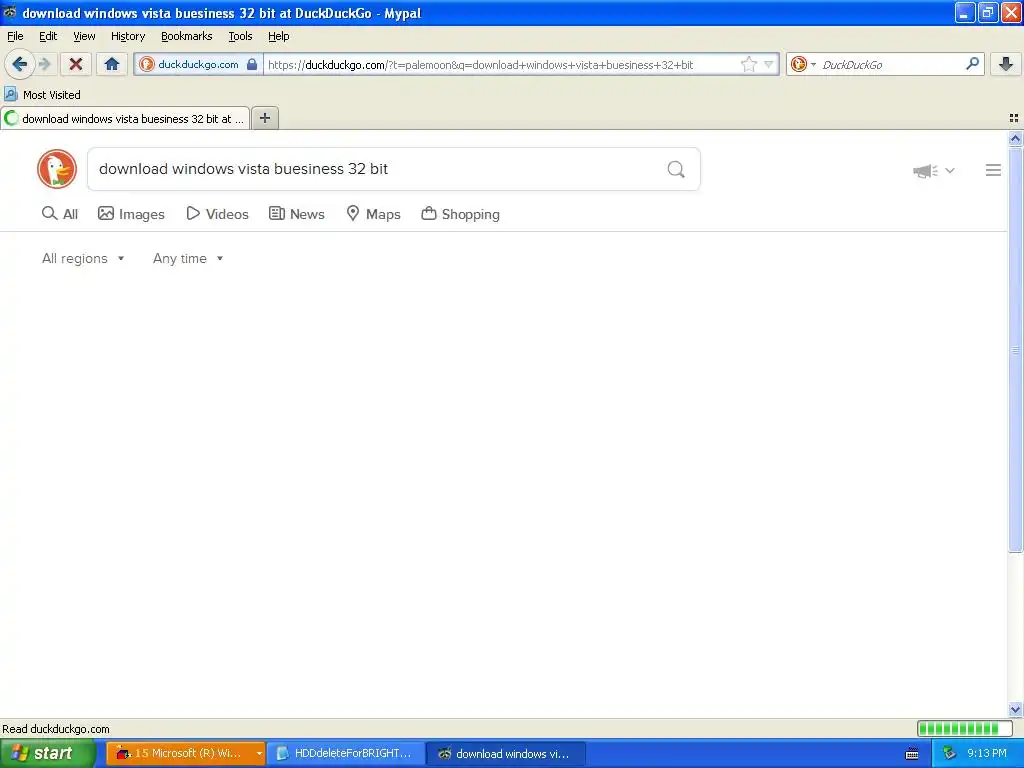Viewport: 1024px width, 768px height.
Task: Open the address bar history dropdown arrow
Action: click(x=769, y=64)
